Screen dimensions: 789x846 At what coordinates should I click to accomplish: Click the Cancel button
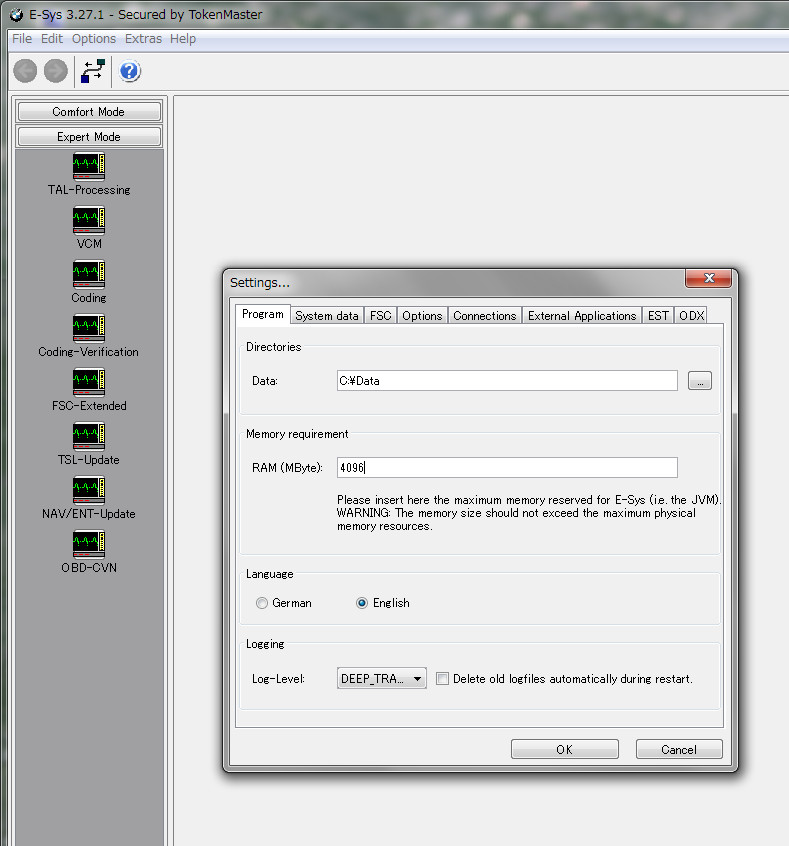point(679,749)
